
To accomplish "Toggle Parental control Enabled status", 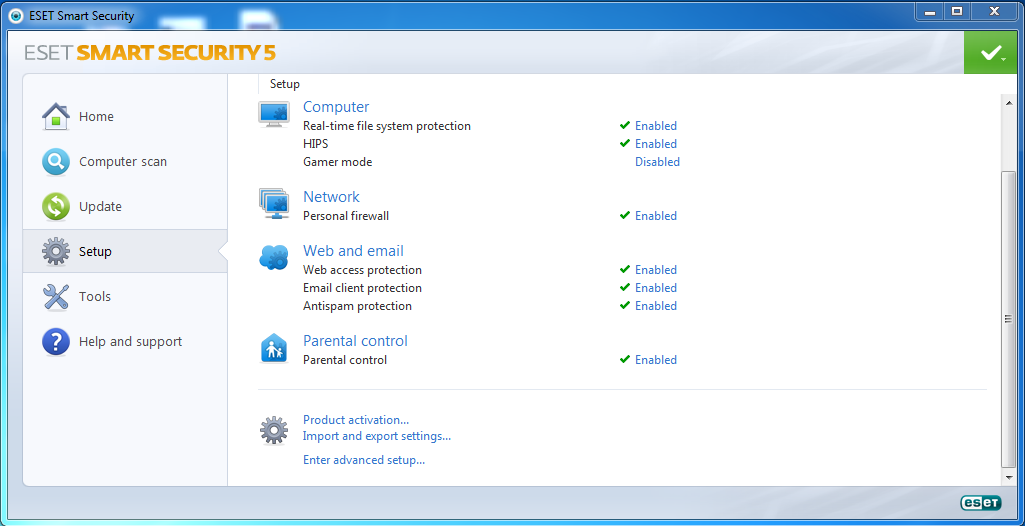I will tap(656, 360).
